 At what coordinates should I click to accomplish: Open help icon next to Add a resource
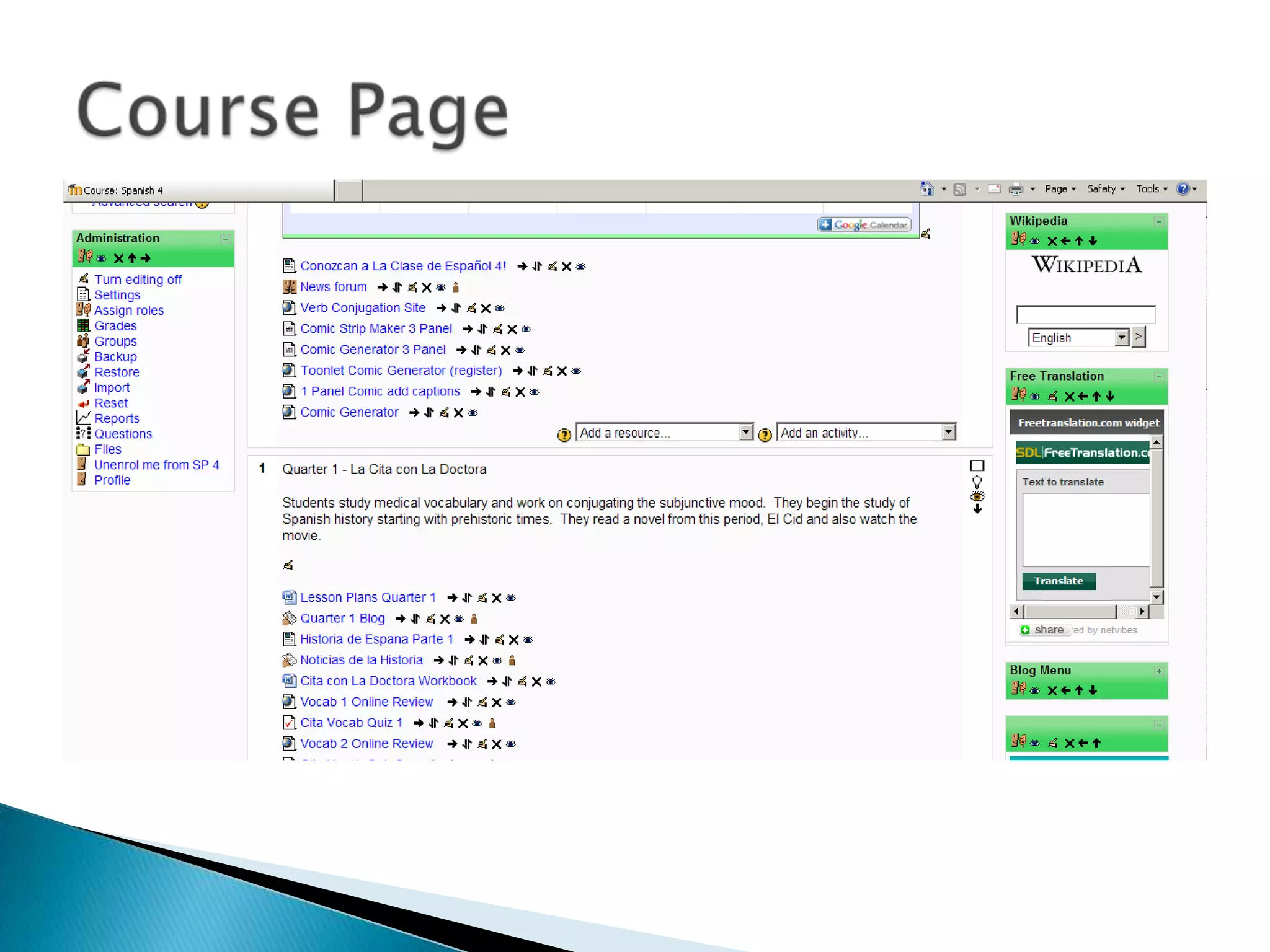point(564,435)
